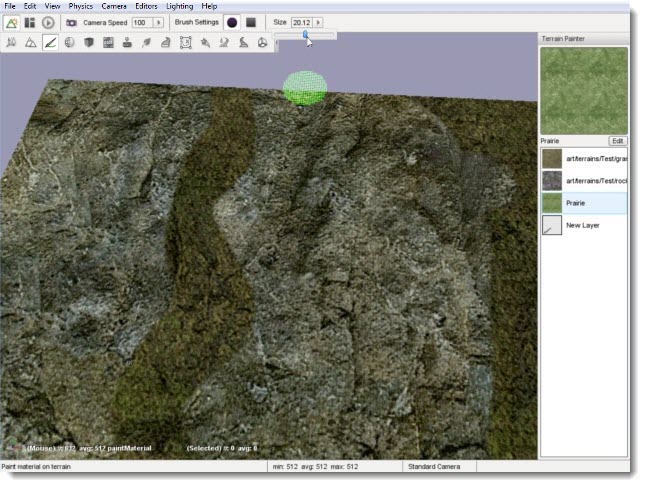The width and height of the screenshot is (645, 487).
Task: Open the Editors menu
Action: pyautogui.click(x=146, y=6)
